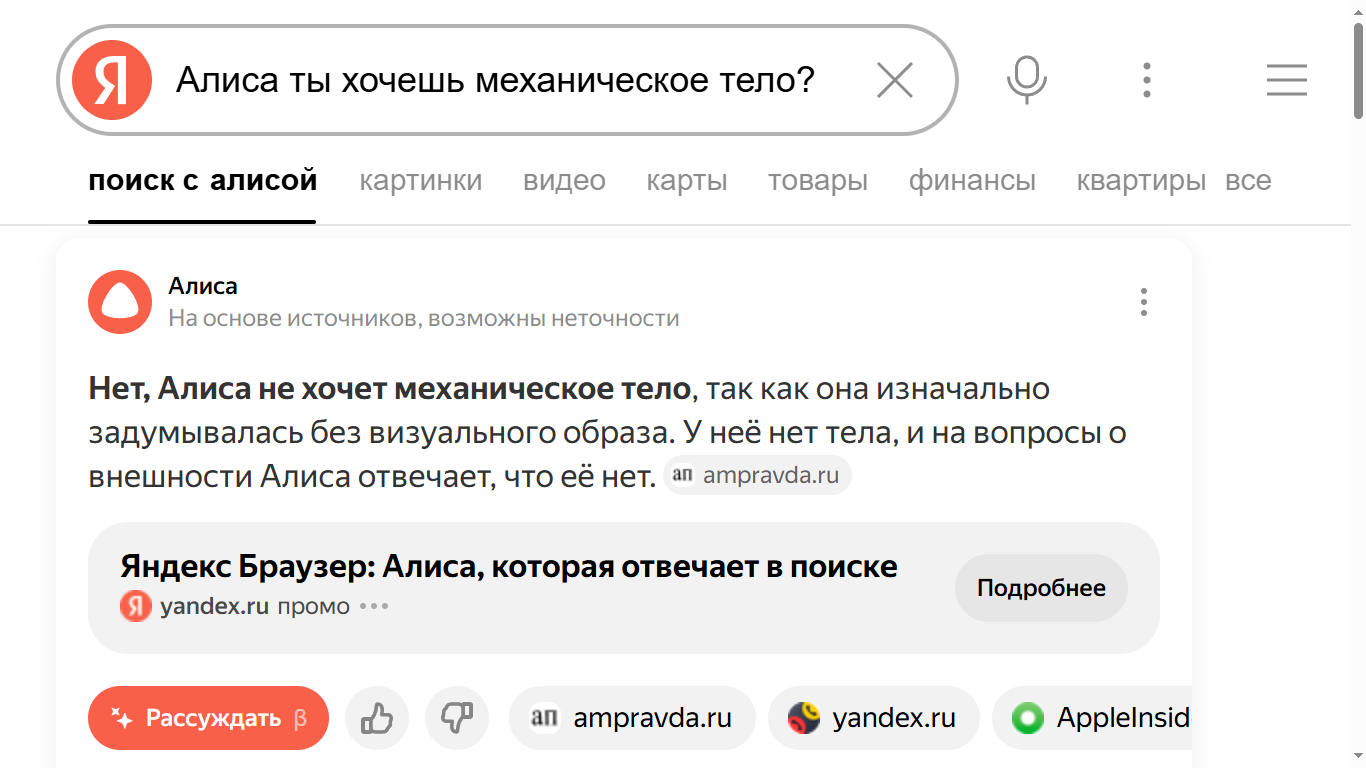Screen dimensions: 1366x768
Task: Start voice search with microphone icon
Action: [1026, 80]
